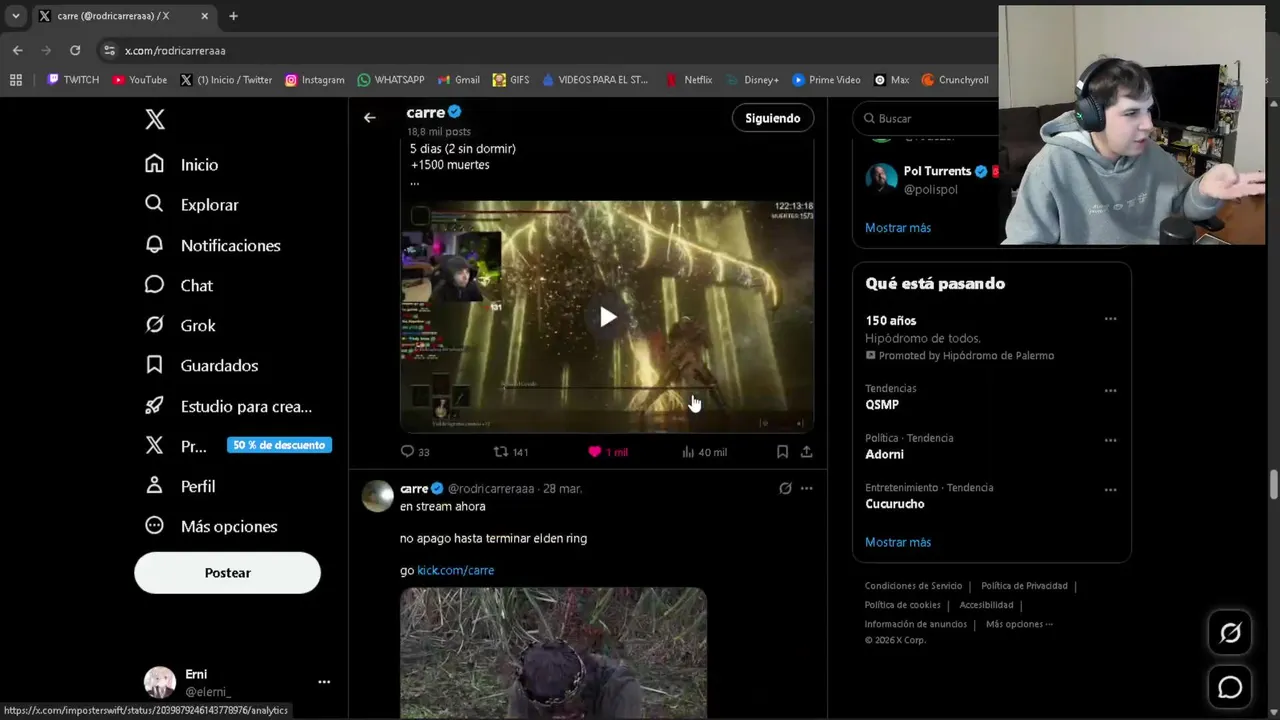Open more options on the 28 mar. post
Image resolution: width=1280 pixels, height=720 pixels.
[x=806, y=488]
